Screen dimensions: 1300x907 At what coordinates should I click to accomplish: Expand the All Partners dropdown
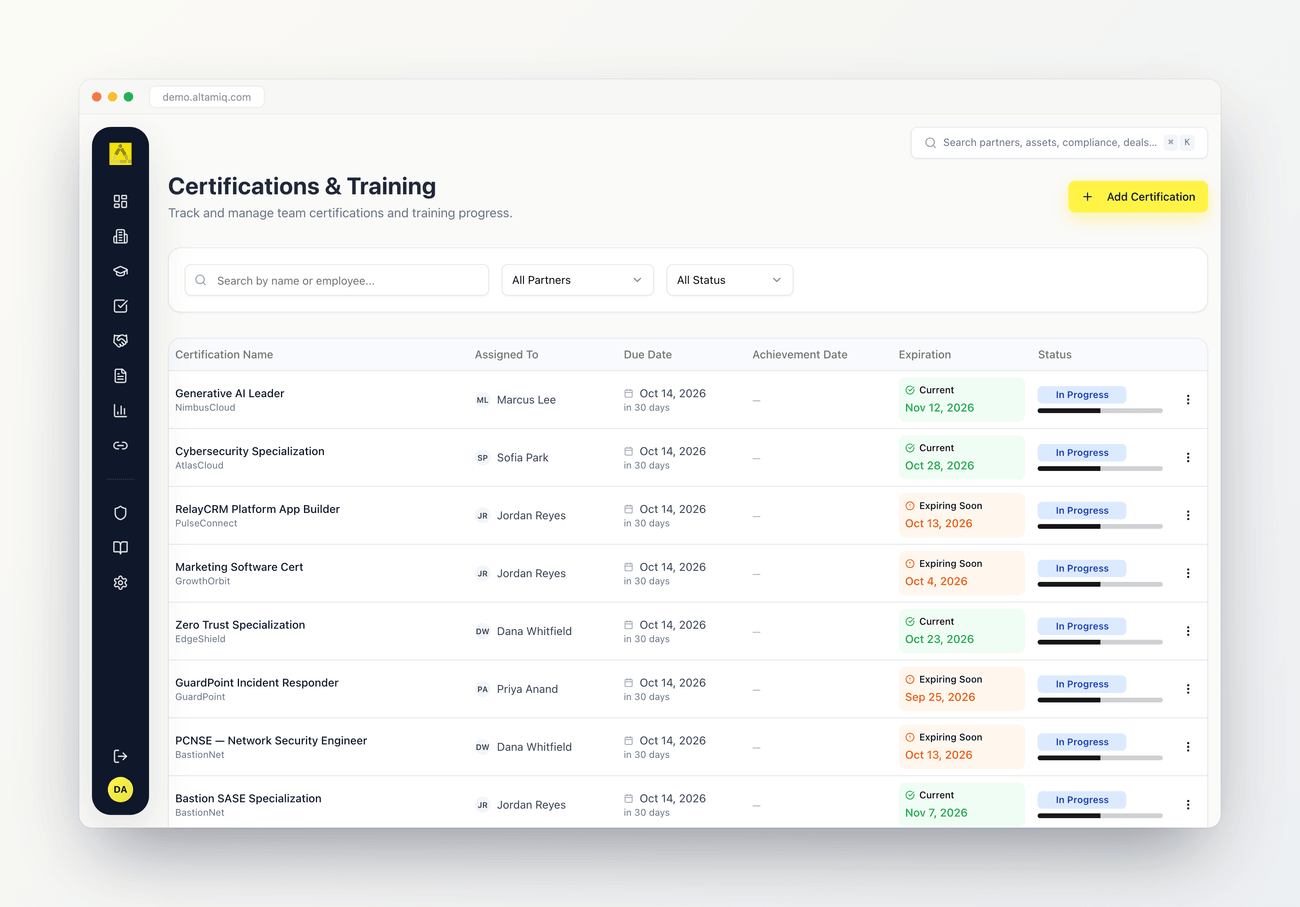point(577,280)
